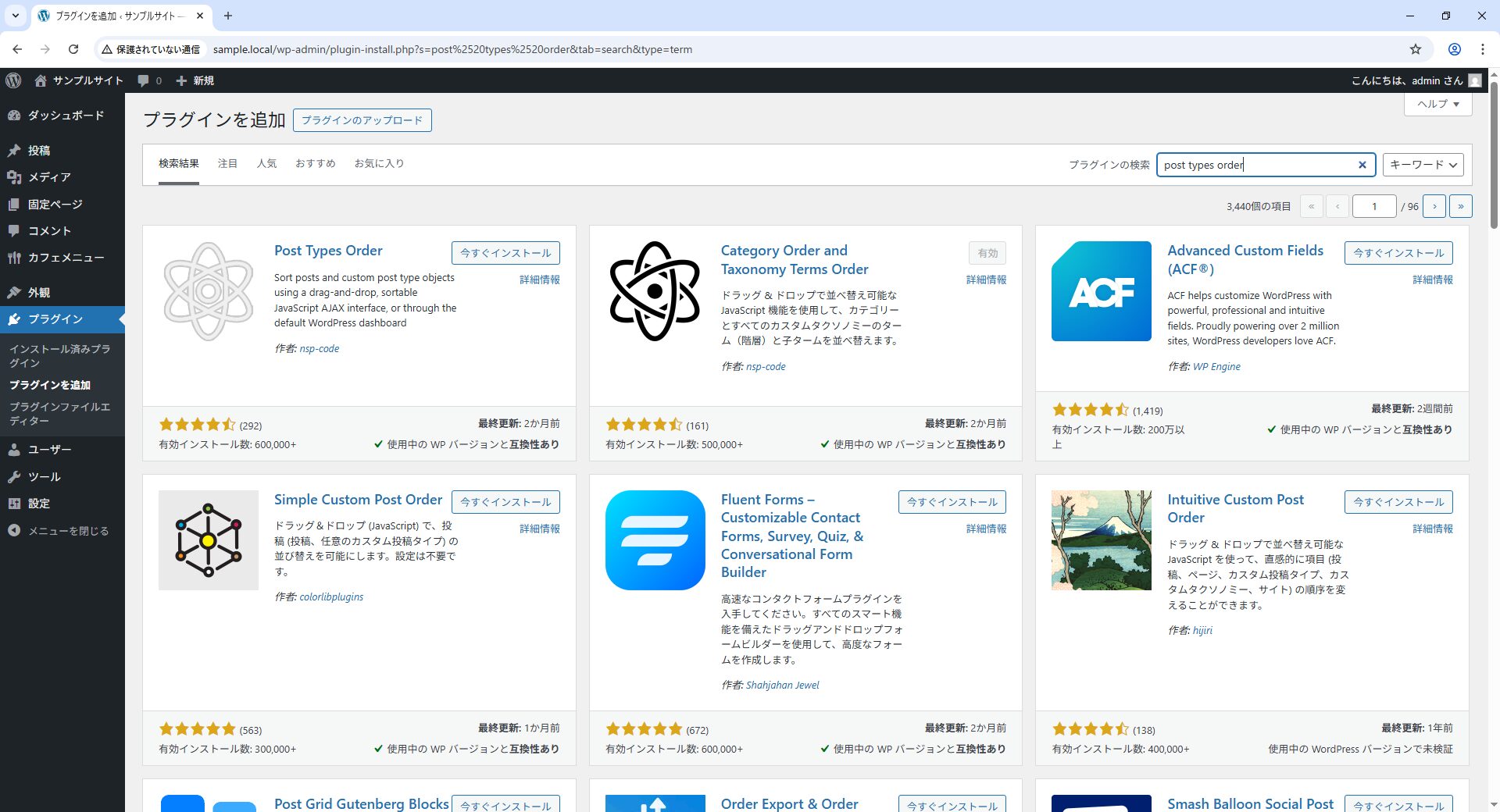The height and width of the screenshot is (812, 1500).
Task: Open the comments bubble icon in admin bar
Action: click(x=143, y=80)
